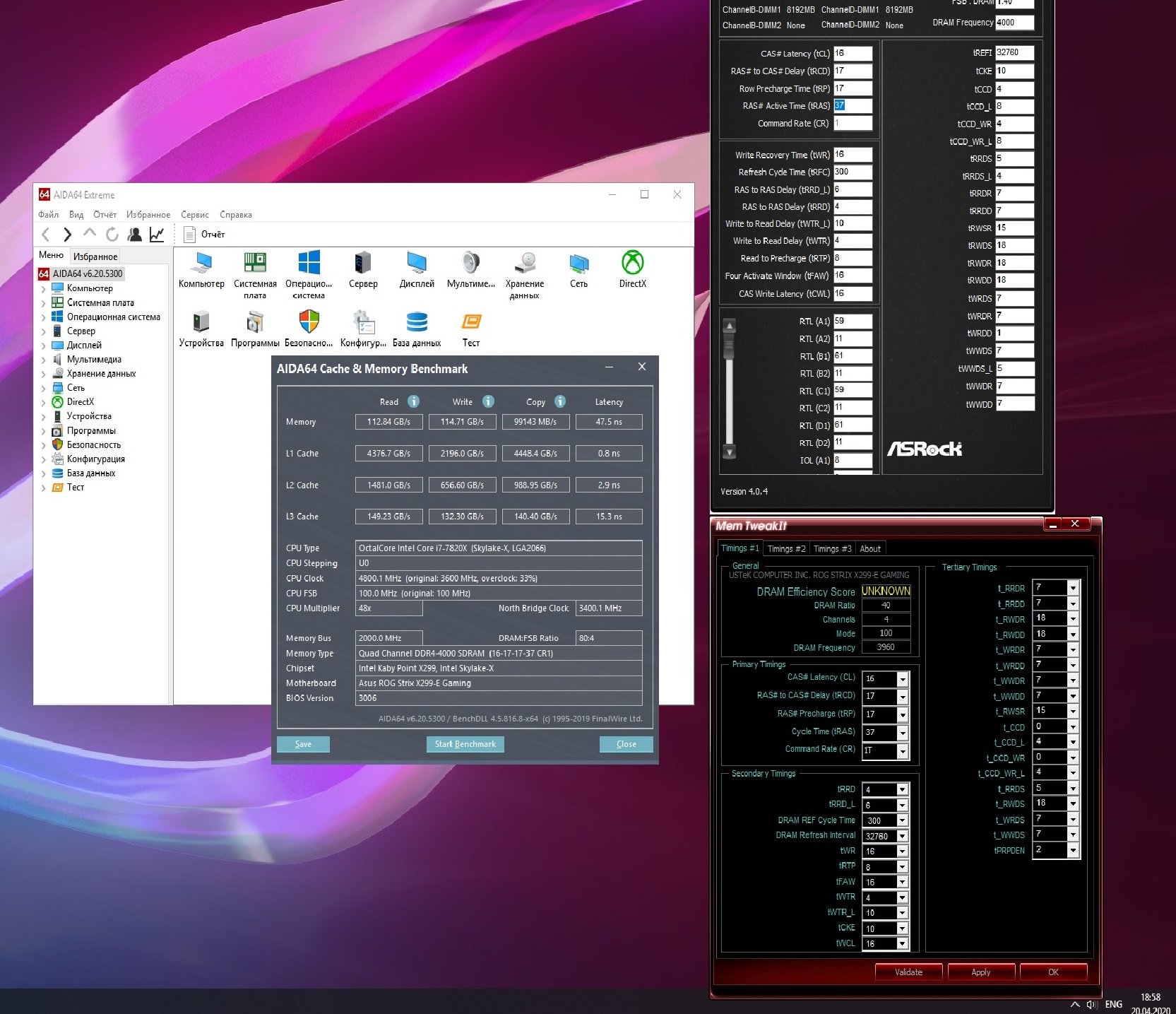Click the DRAM Frequency field in ASRock utility

(1015, 23)
